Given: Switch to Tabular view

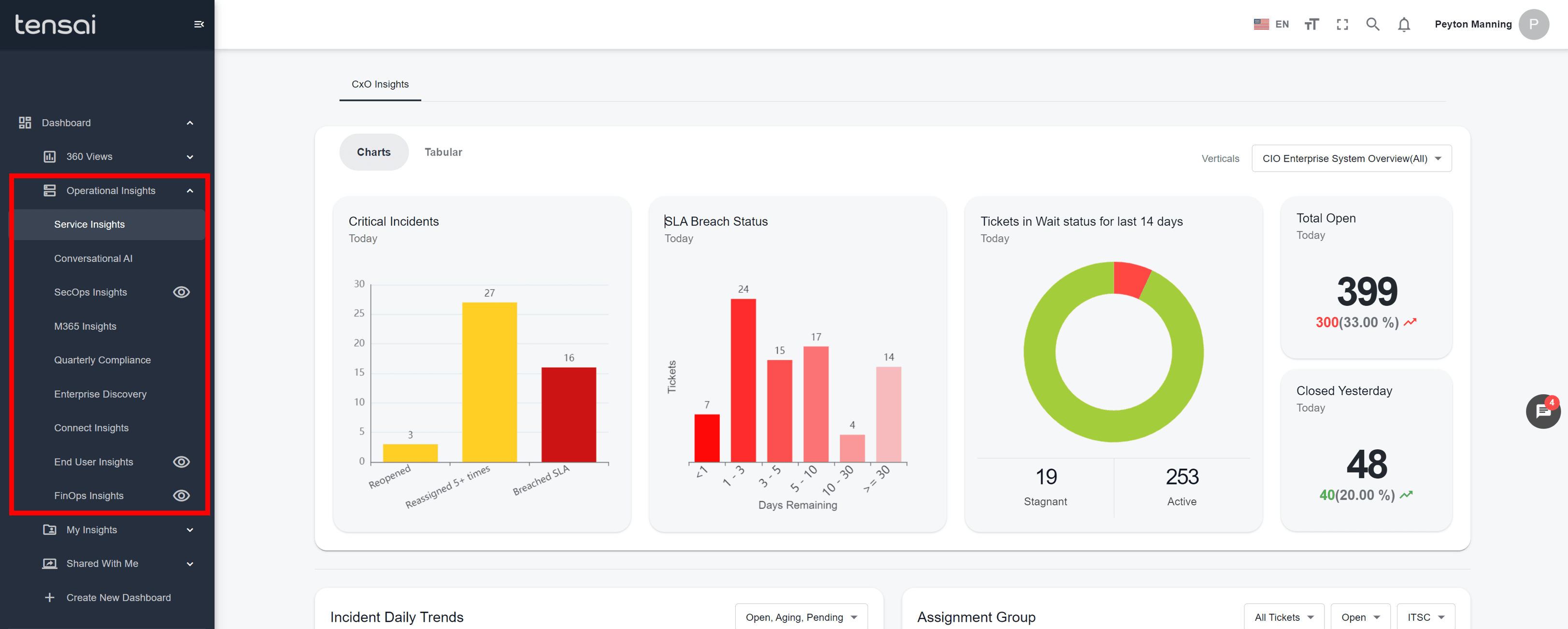Looking at the screenshot, I should pyautogui.click(x=443, y=152).
